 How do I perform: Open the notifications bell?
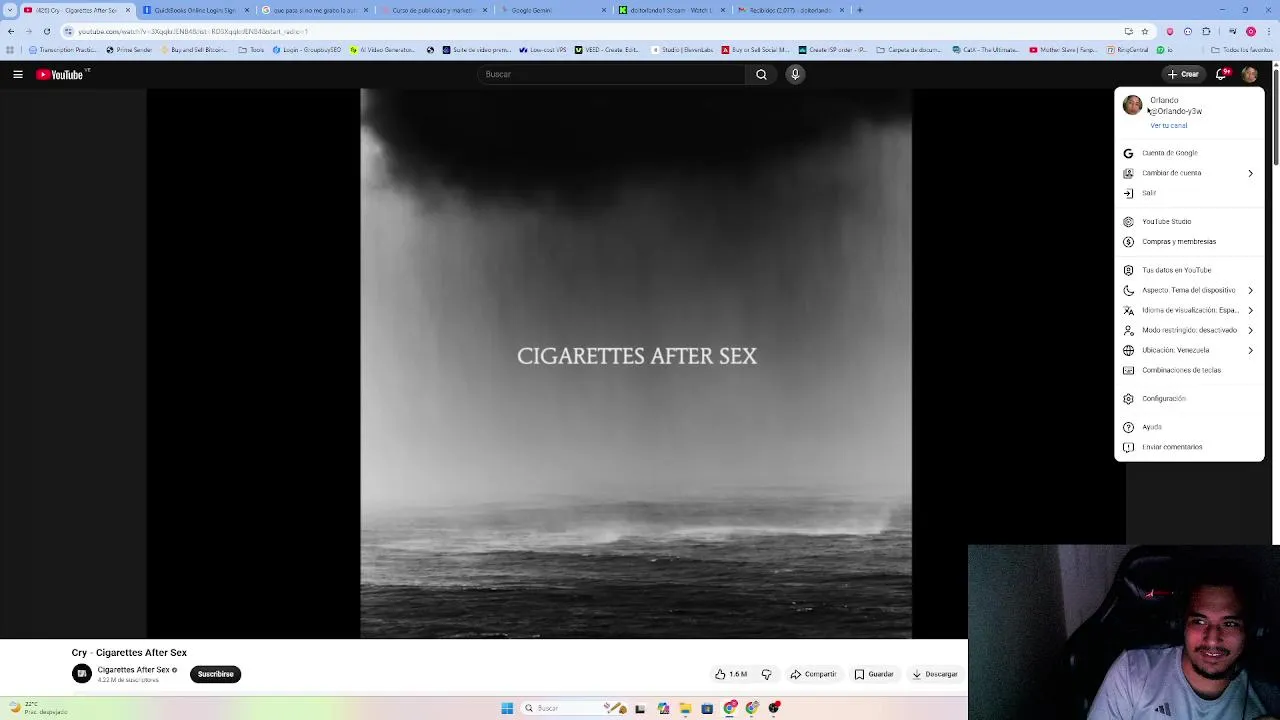pos(1222,74)
